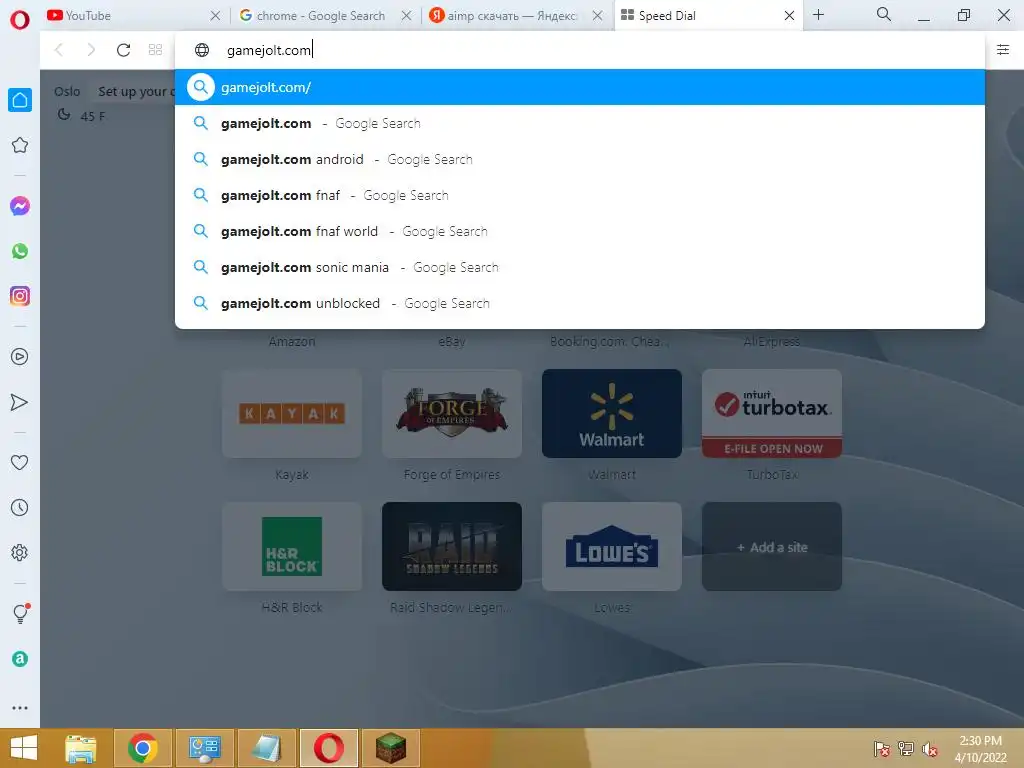Open Facebook Messenger in the sidebar
This screenshot has height=768, width=1024.
pos(20,206)
